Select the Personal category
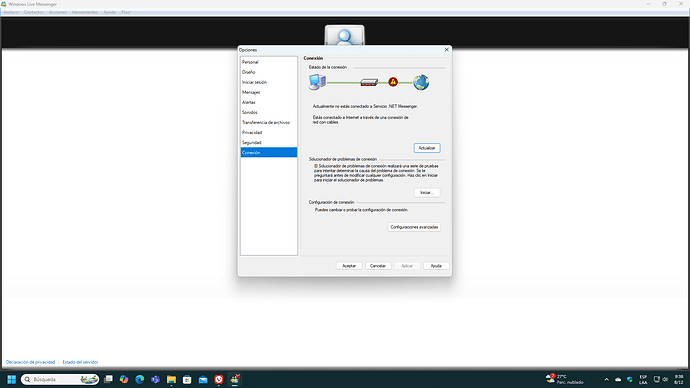The width and height of the screenshot is (690, 388). [x=268, y=62]
